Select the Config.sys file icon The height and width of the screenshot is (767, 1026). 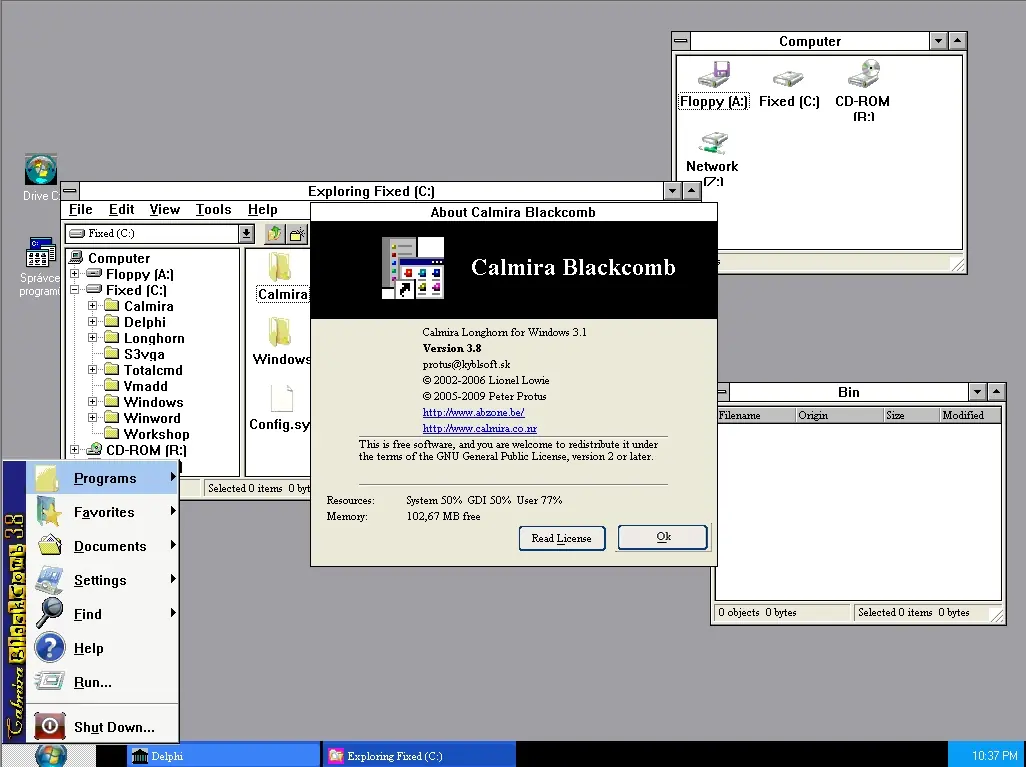click(281, 398)
